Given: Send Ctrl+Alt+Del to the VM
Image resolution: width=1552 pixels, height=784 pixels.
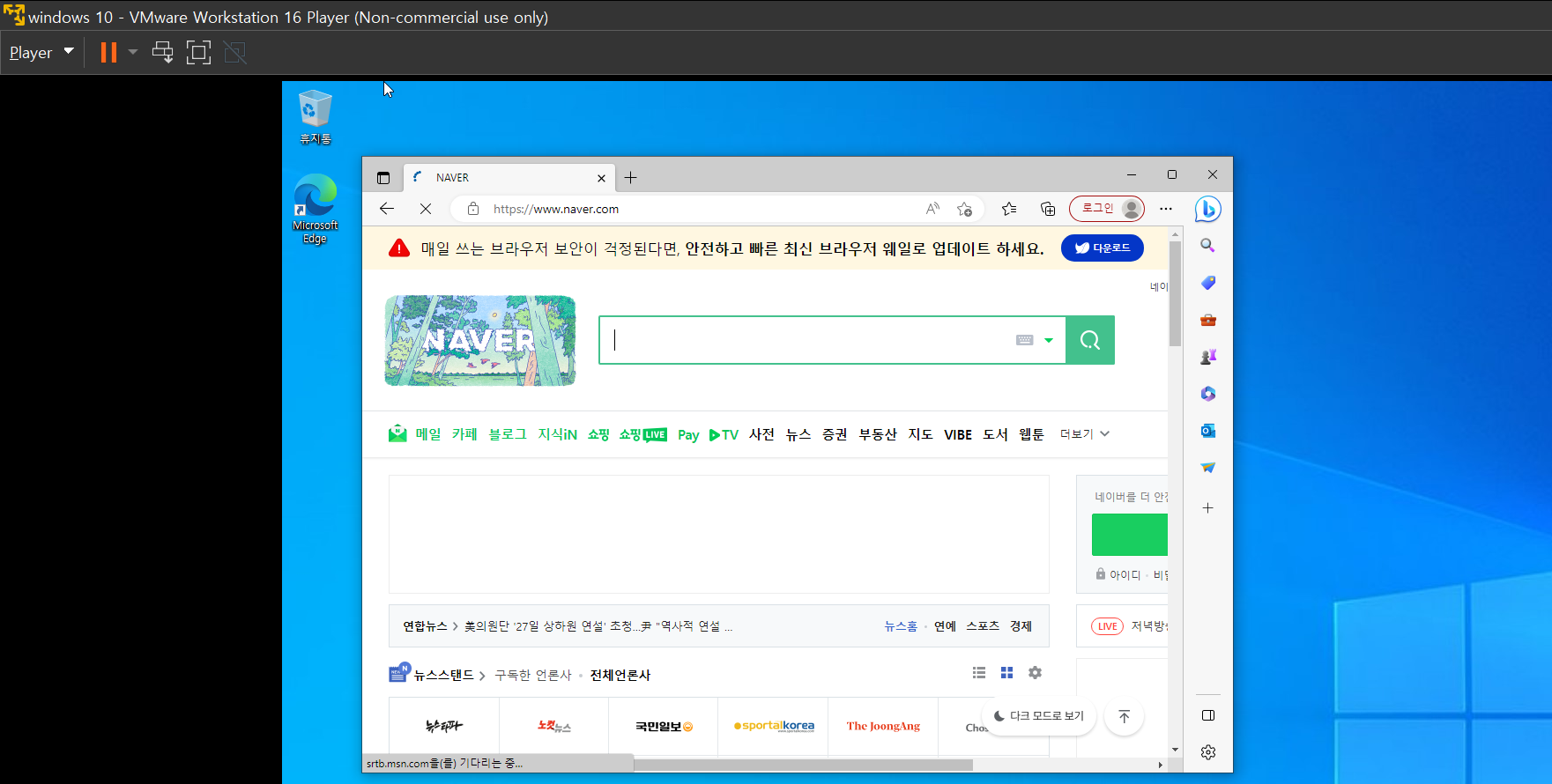Looking at the screenshot, I should [163, 53].
